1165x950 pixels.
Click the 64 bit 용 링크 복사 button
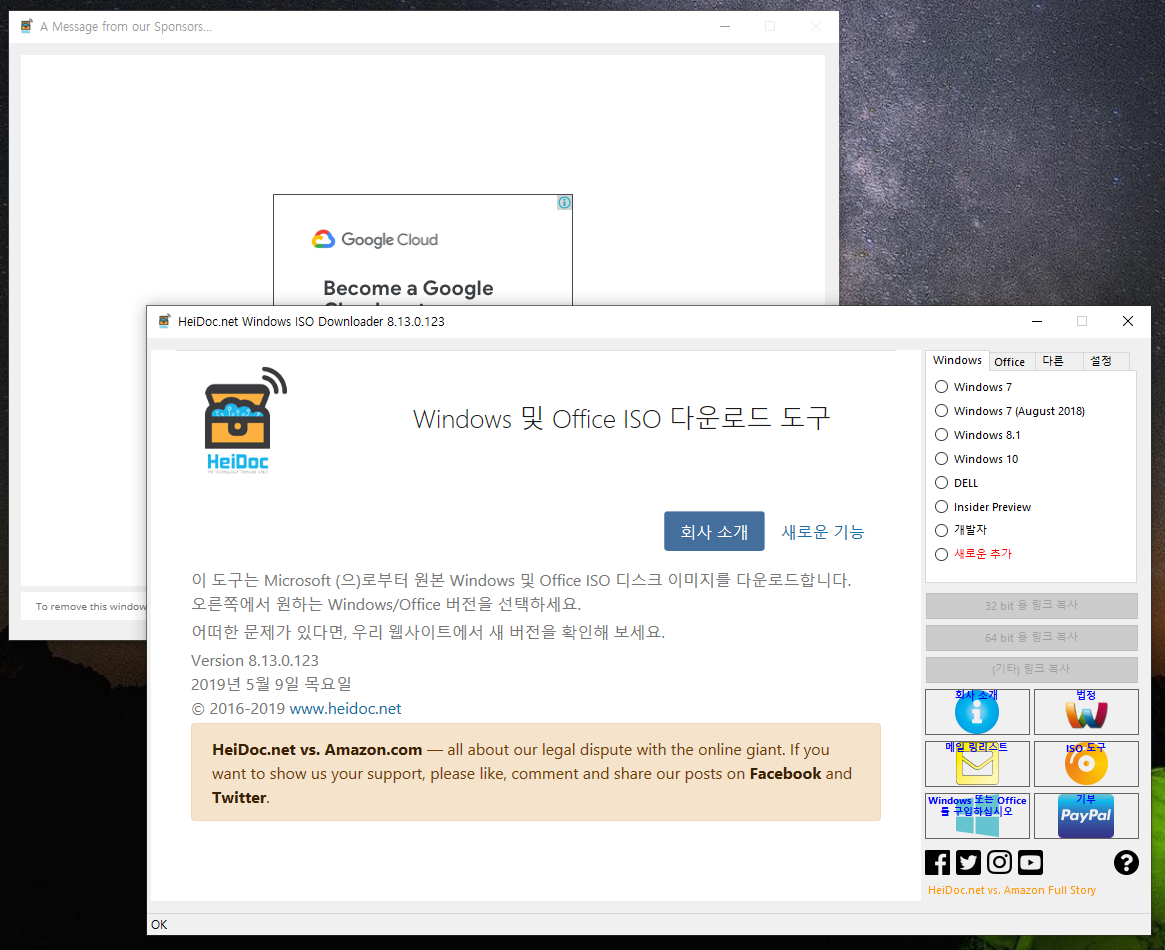(1031, 637)
